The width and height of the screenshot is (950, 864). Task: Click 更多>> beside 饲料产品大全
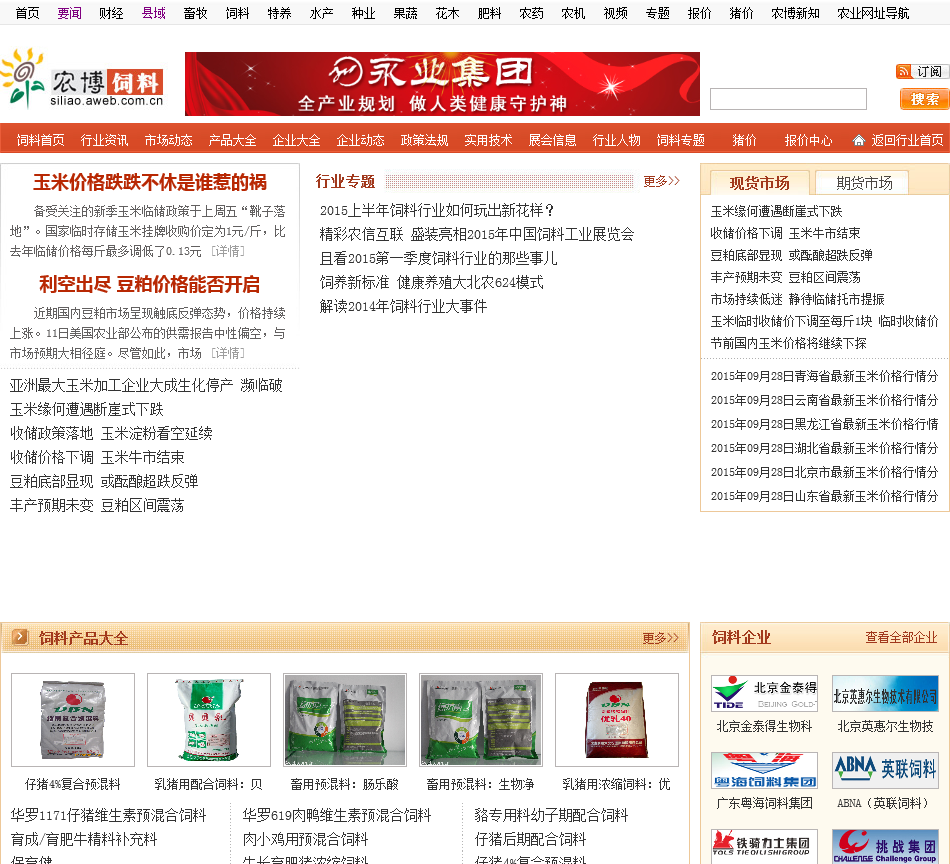(660, 637)
